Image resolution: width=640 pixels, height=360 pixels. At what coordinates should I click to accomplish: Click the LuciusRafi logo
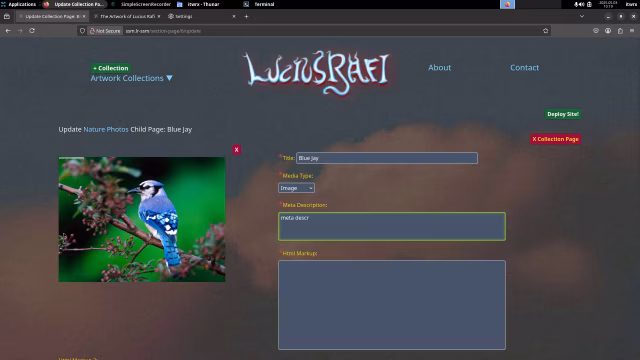(317, 72)
